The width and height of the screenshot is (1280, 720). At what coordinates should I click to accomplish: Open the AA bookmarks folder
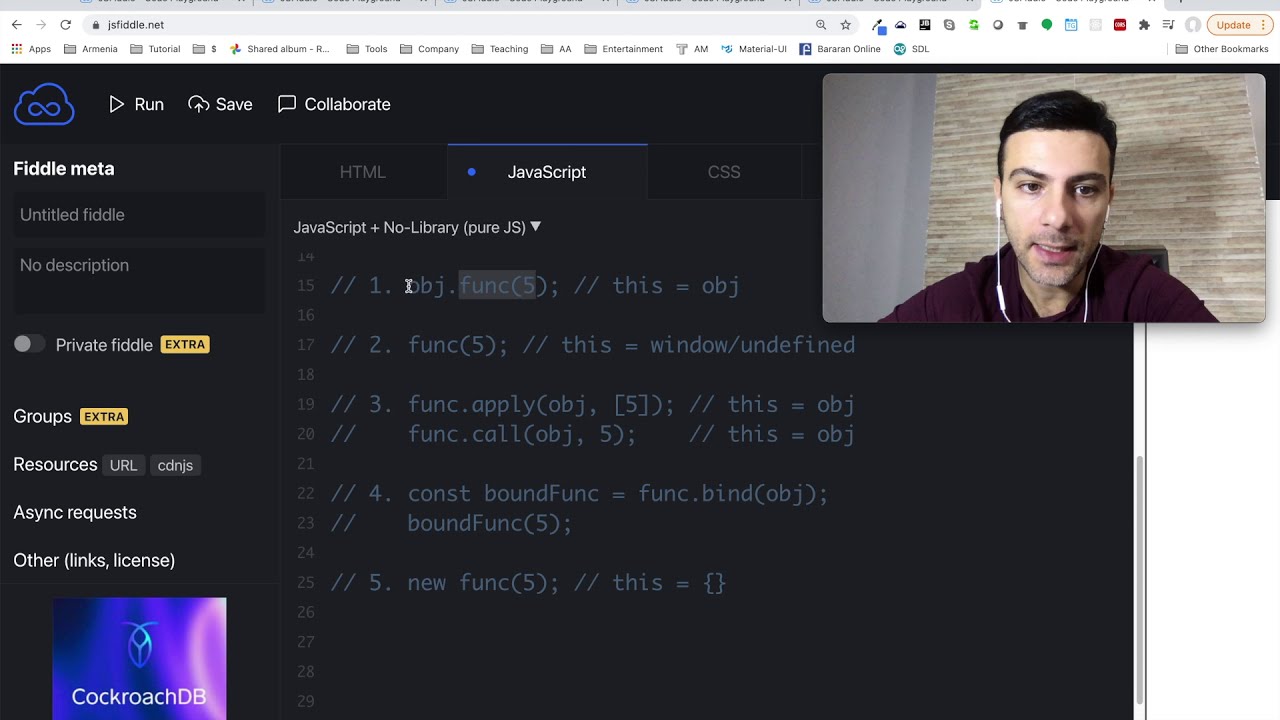(555, 49)
